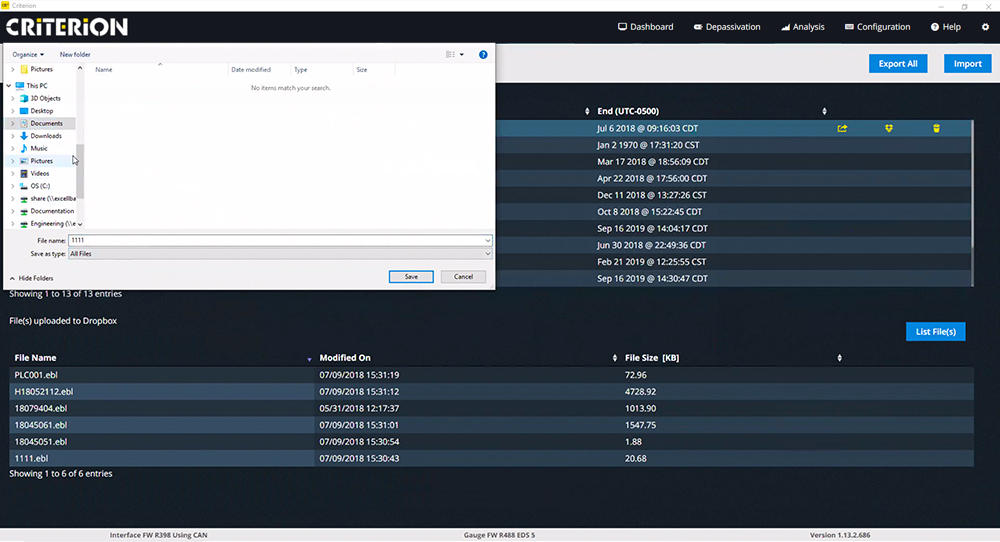Image resolution: width=1000 pixels, height=542 pixels.
Task: Click the yellow export icon in selected row
Action: click(x=842, y=128)
